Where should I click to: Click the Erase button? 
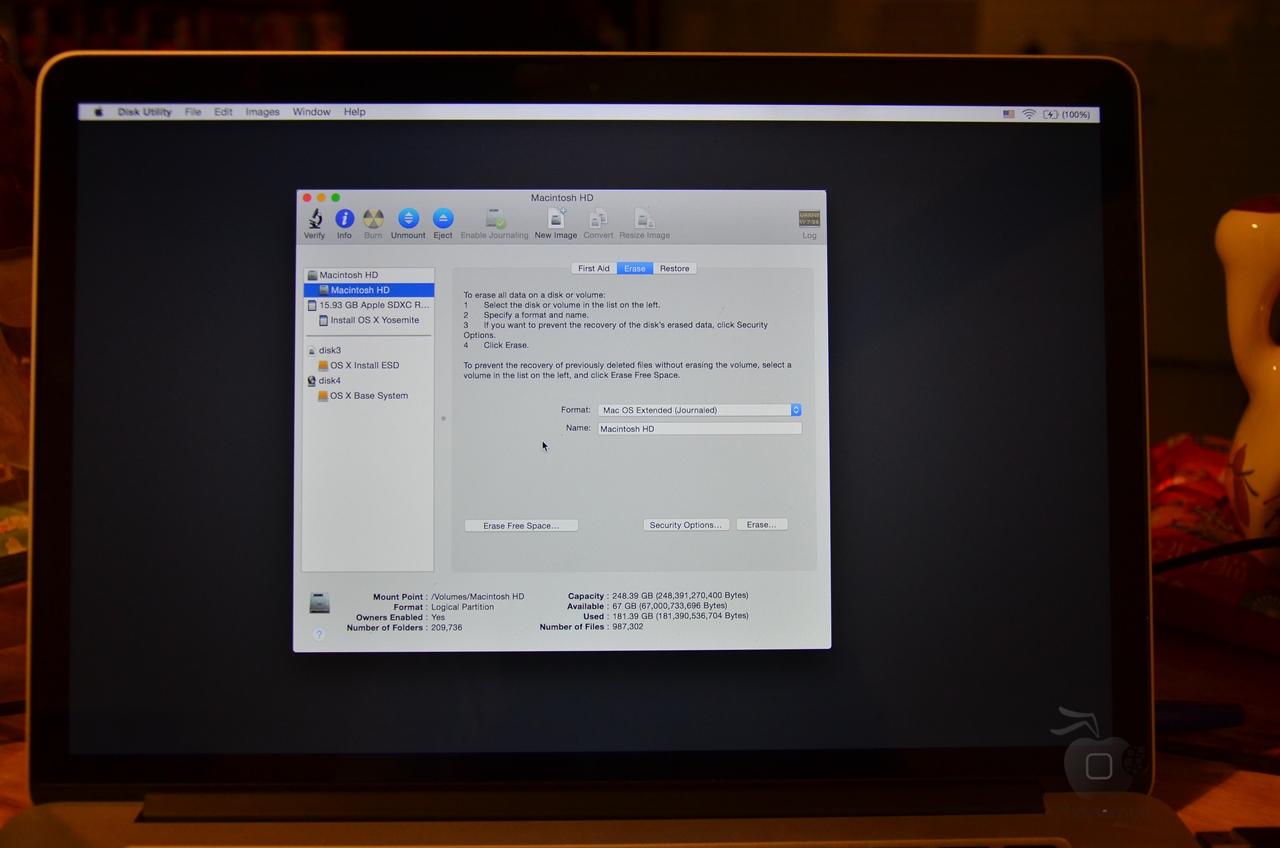tap(762, 524)
